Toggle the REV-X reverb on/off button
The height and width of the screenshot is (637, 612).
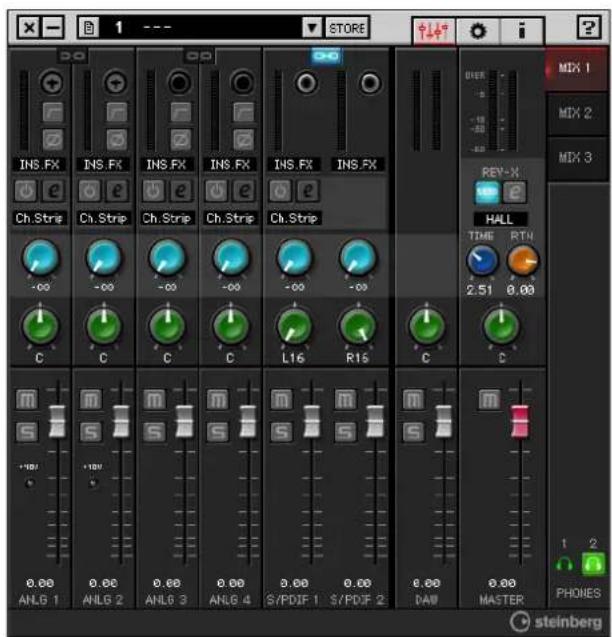click(x=487, y=192)
